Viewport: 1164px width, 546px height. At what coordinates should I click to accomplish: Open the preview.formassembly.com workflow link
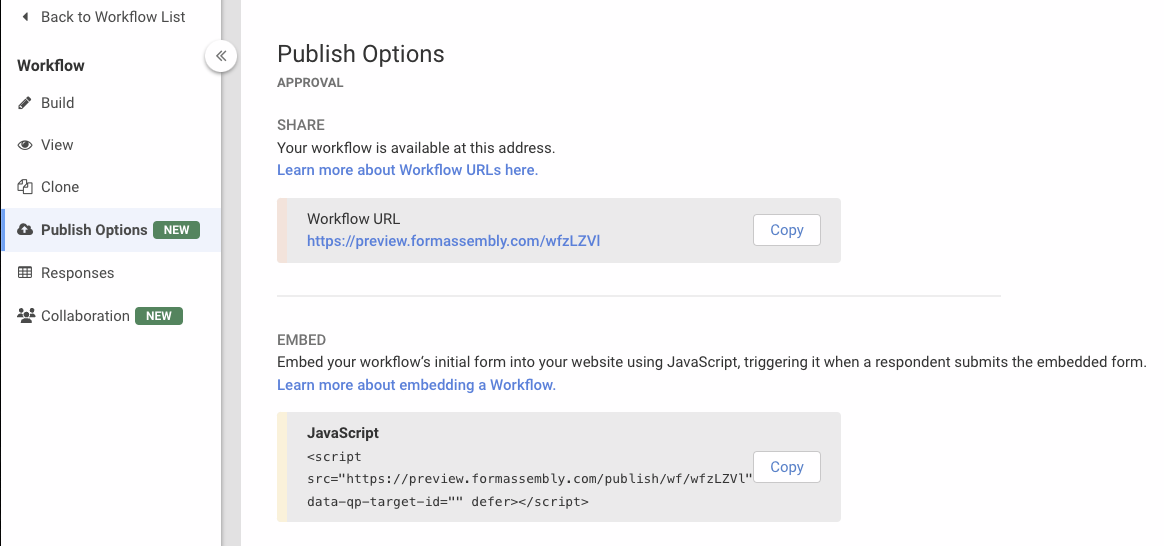coord(453,241)
